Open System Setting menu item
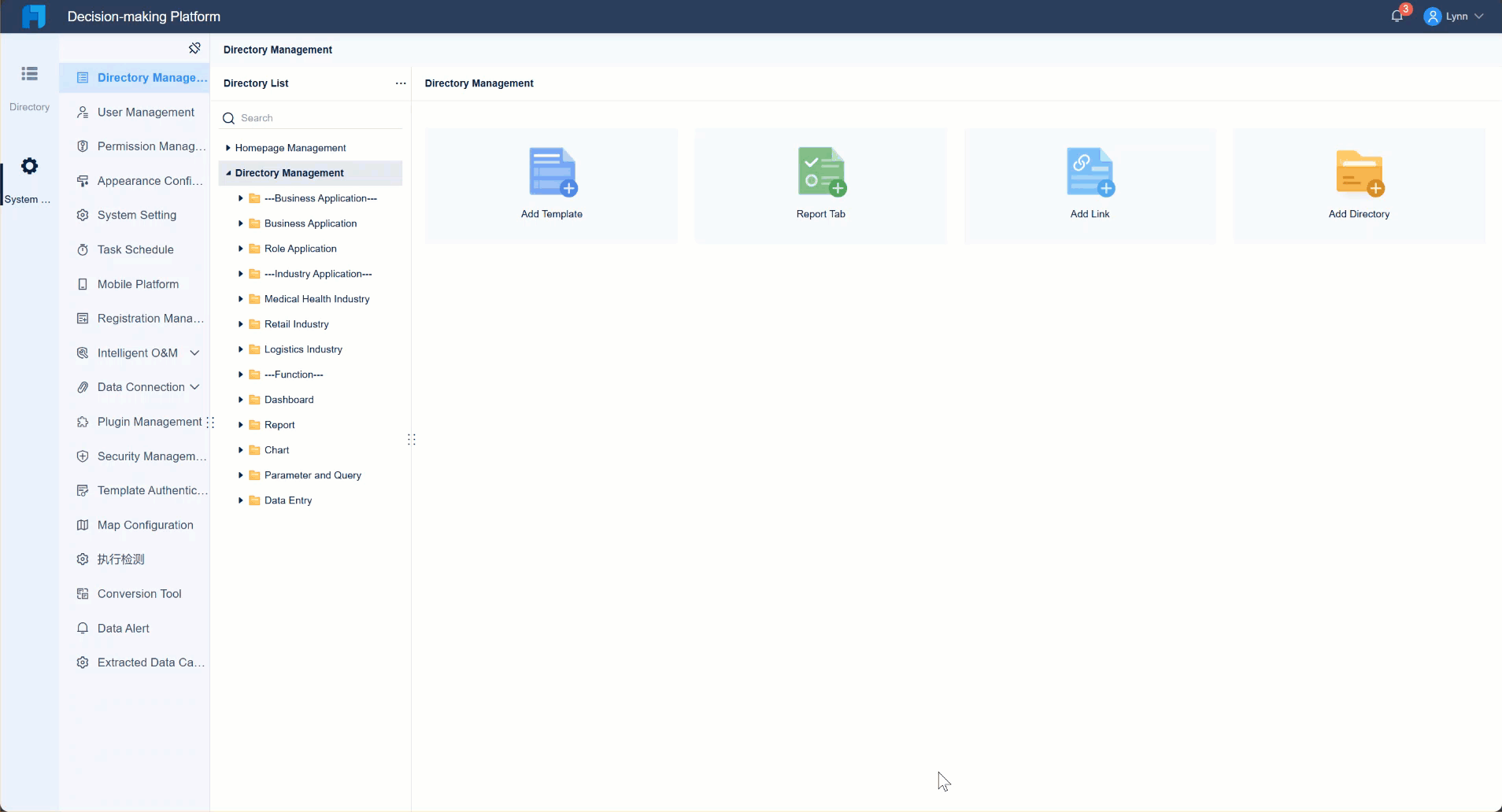 click(135, 216)
